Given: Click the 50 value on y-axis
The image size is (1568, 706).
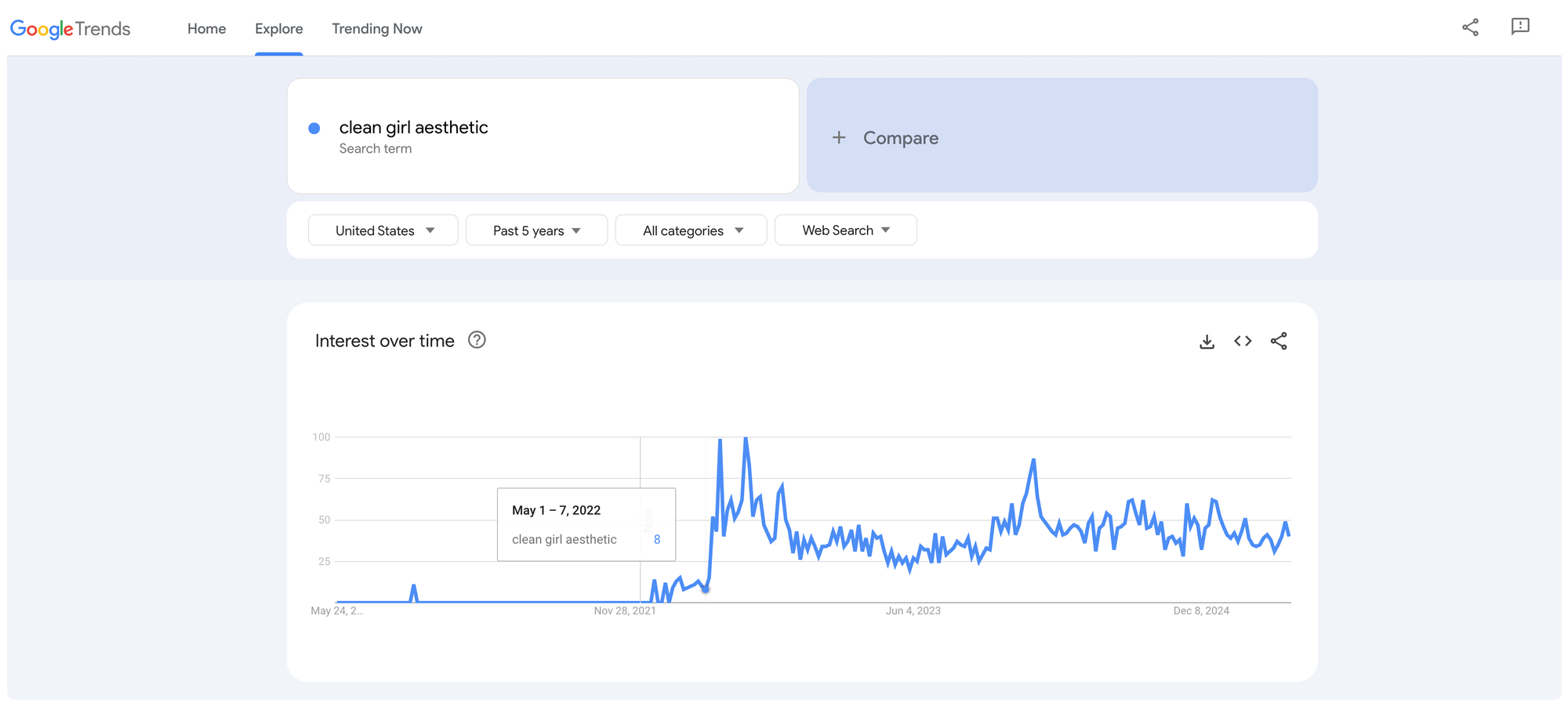Looking at the screenshot, I should pos(325,520).
